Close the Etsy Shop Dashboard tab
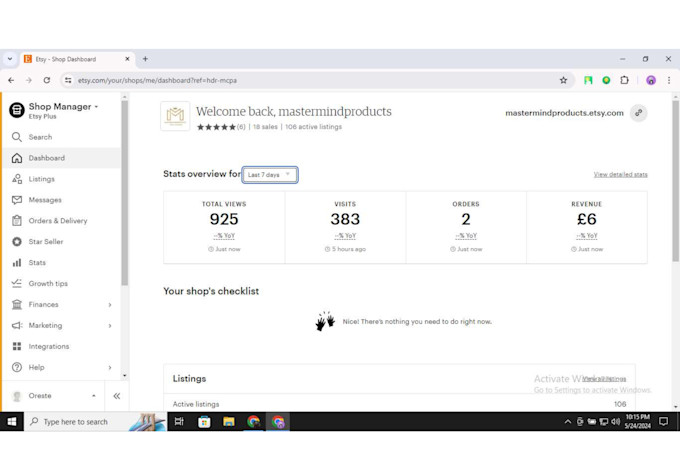 coord(128,59)
